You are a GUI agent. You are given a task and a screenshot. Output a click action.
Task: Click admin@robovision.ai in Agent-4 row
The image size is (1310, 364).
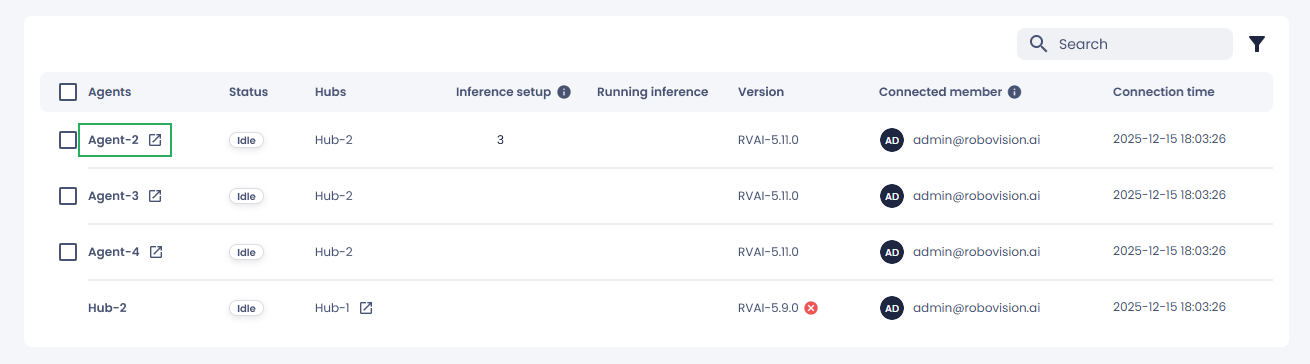click(x=976, y=252)
